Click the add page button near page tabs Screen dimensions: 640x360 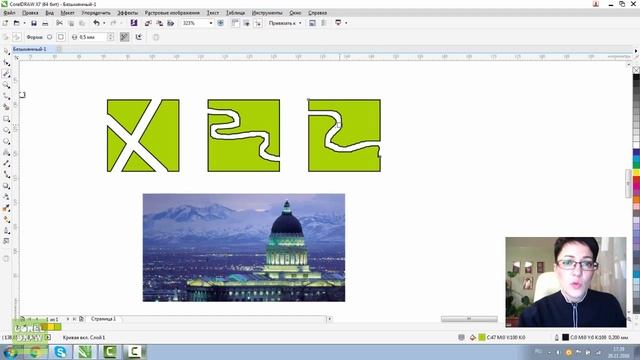pyautogui.click(x=81, y=319)
